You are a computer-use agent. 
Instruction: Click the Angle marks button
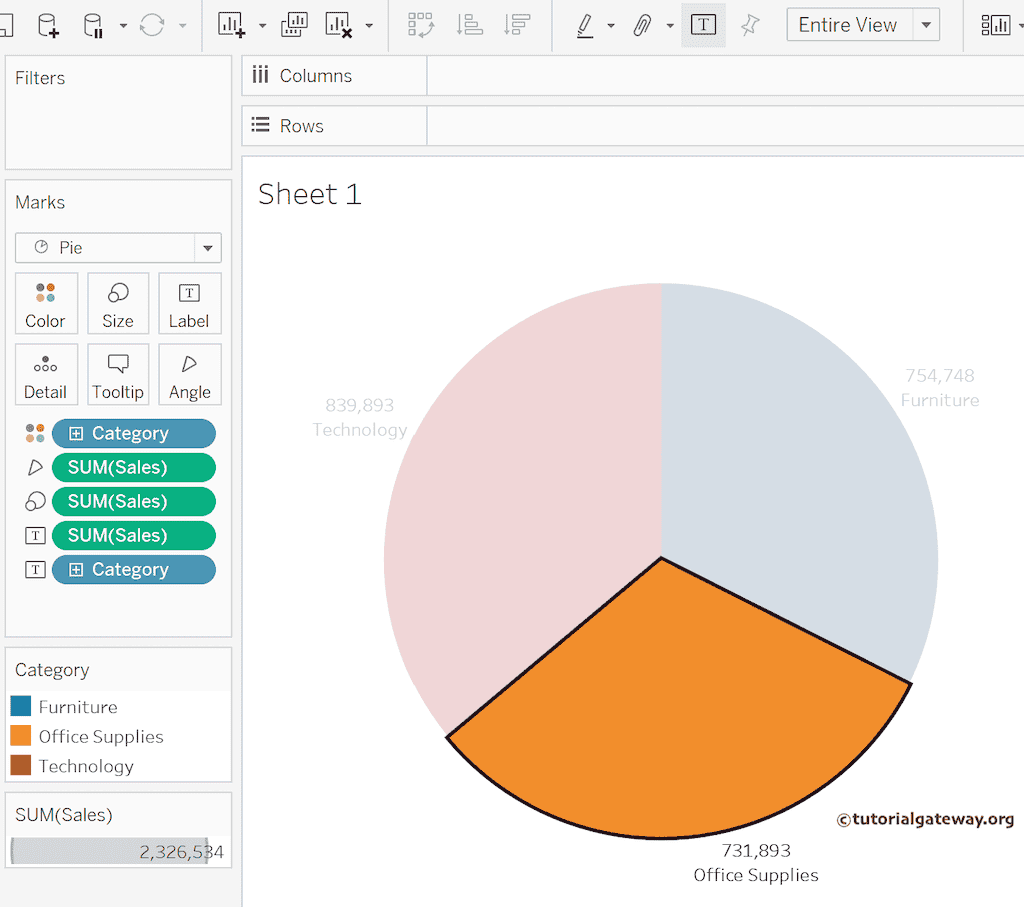coord(189,375)
